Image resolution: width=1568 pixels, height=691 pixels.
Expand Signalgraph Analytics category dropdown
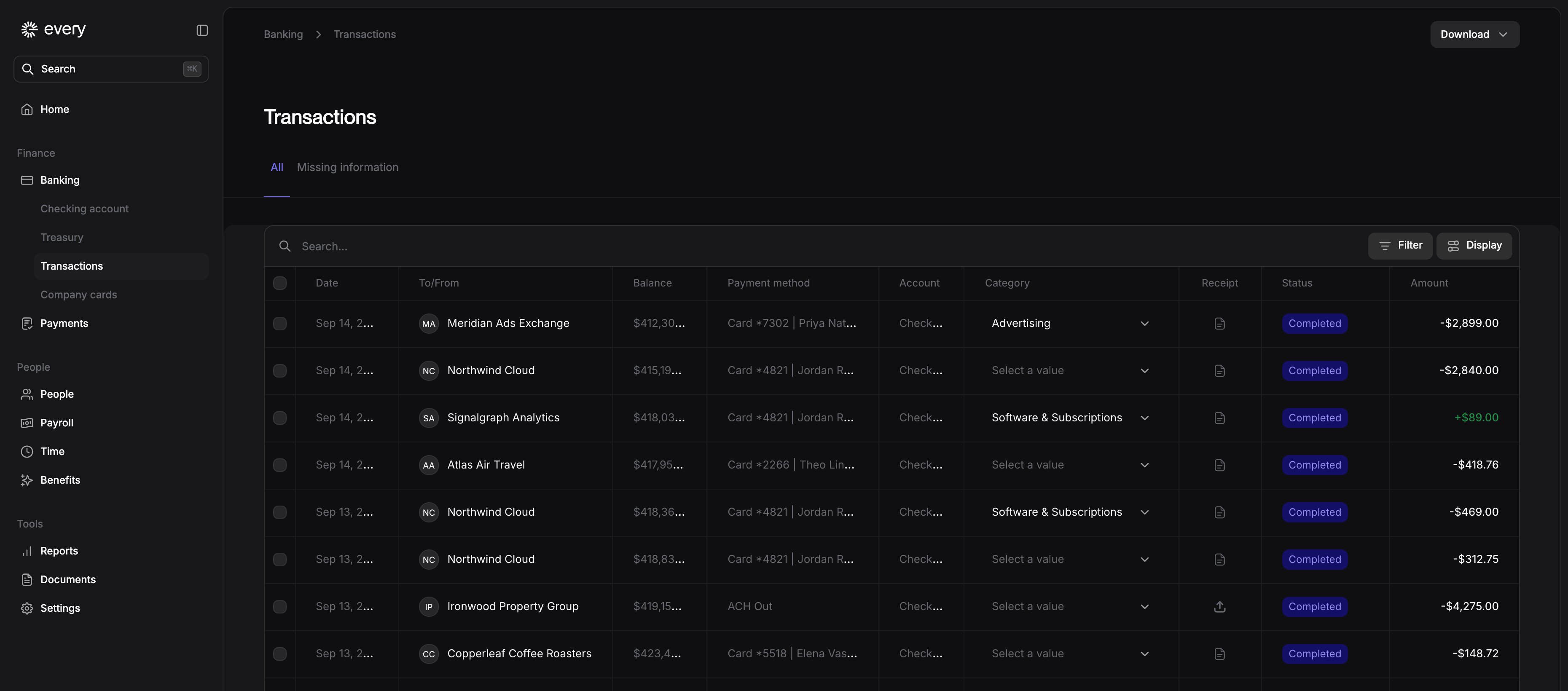(x=1071, y=418)
